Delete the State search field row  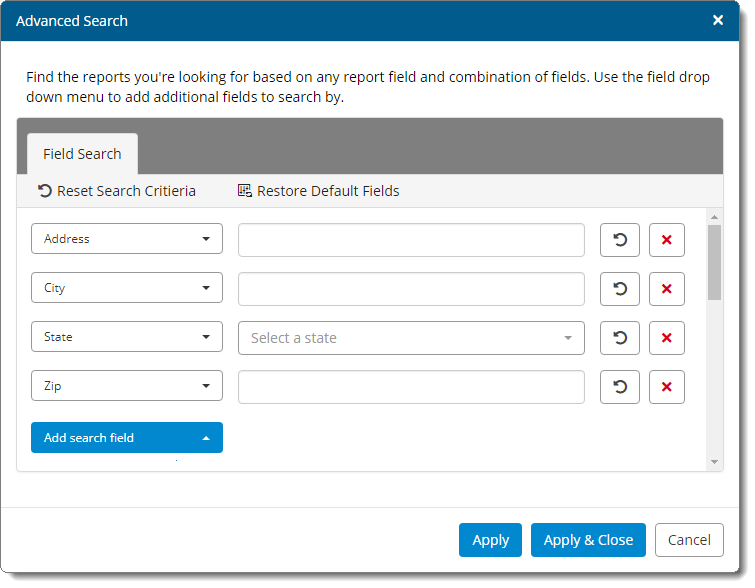666,338
